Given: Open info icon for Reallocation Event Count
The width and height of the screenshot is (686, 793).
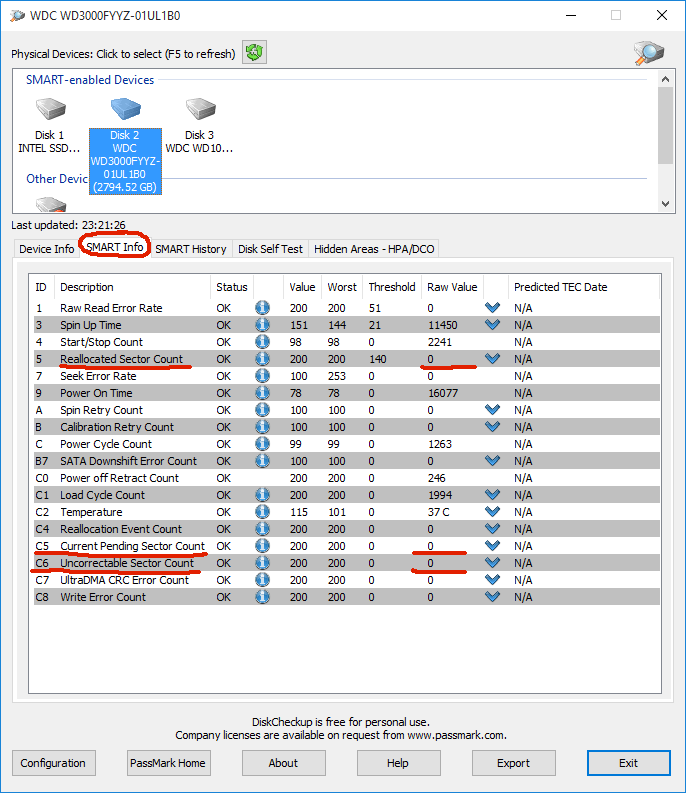Looking at the screenshot, I should pos(262,529).
